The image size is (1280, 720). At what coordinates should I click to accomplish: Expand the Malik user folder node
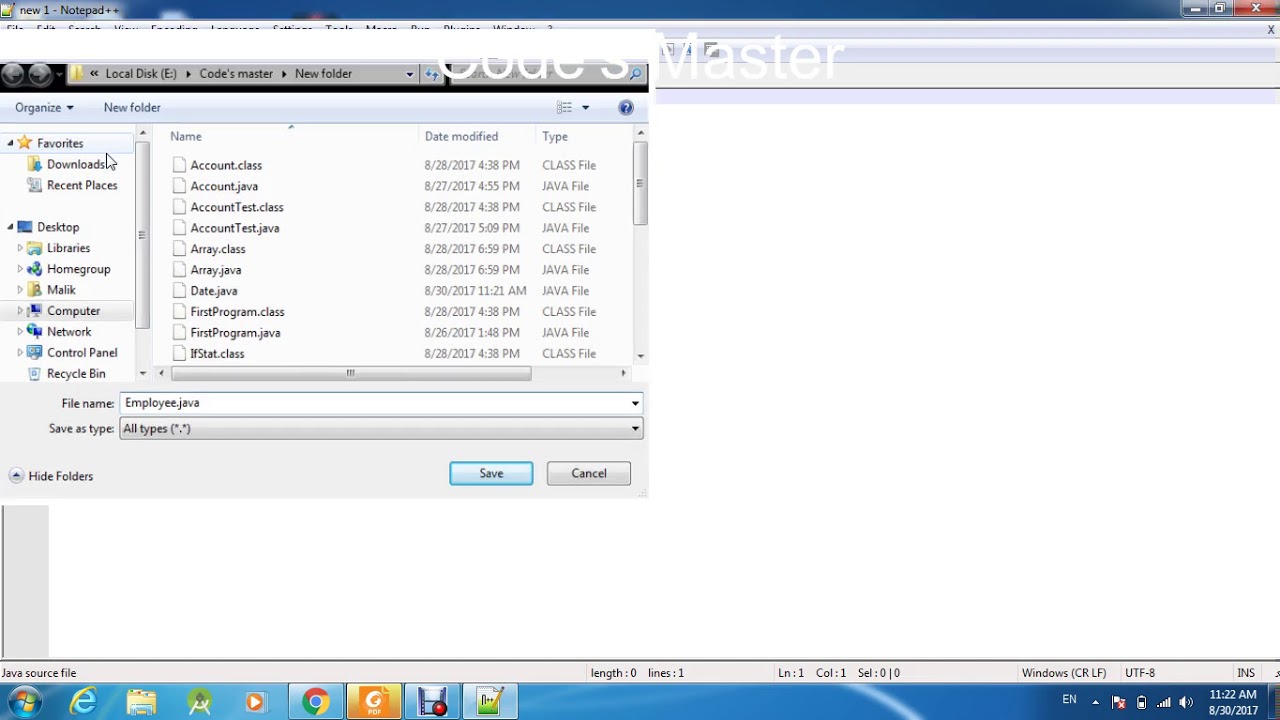pyautogui.click(x=20, y=290)
